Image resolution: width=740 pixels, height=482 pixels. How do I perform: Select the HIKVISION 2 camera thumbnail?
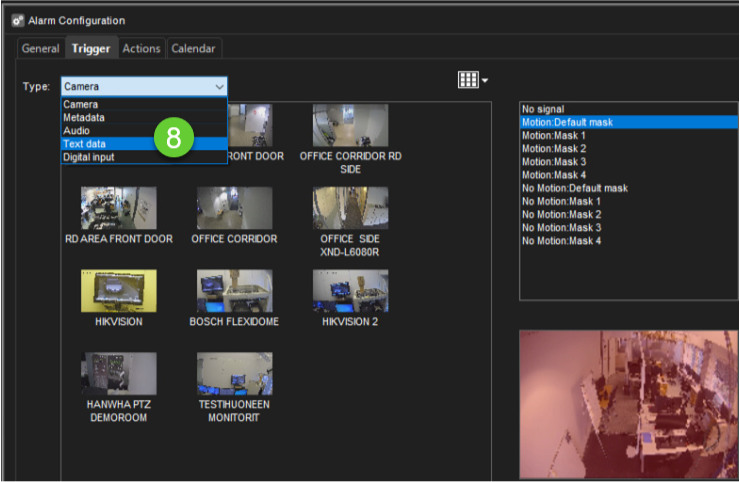[x=350, y=291]
